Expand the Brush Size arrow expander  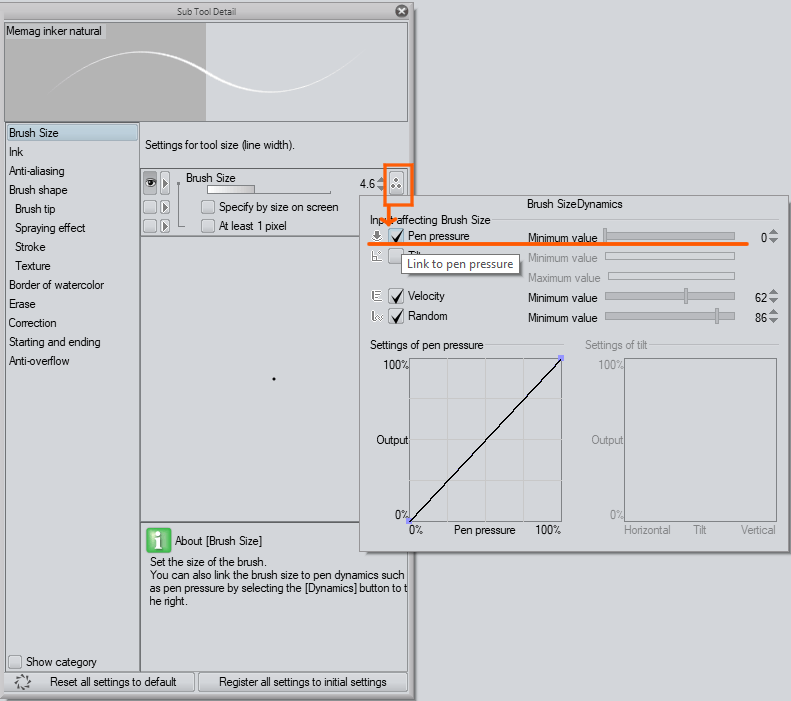pyautogui.click(x=165, y=183)
